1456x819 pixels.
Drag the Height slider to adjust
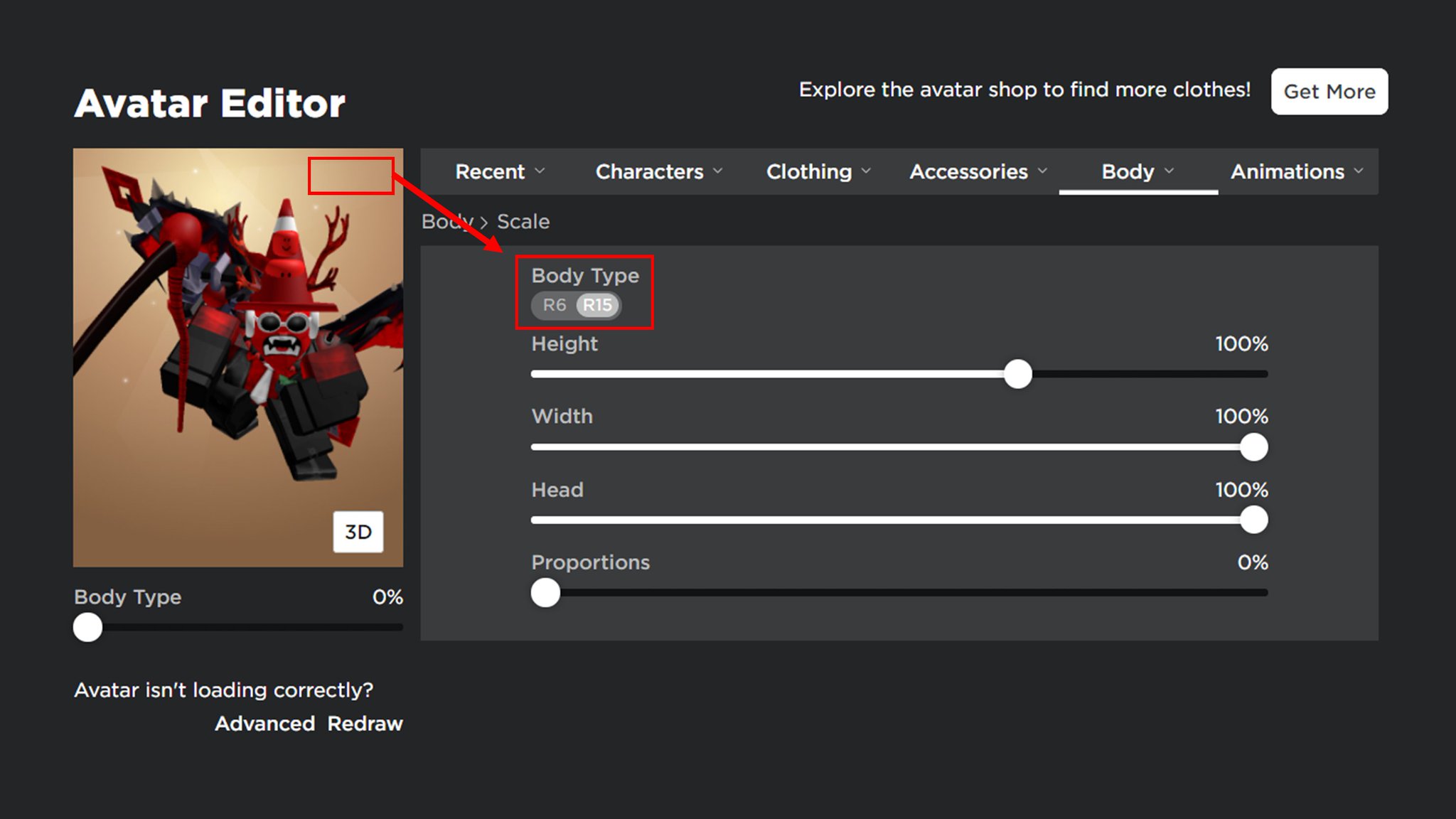1017,373
